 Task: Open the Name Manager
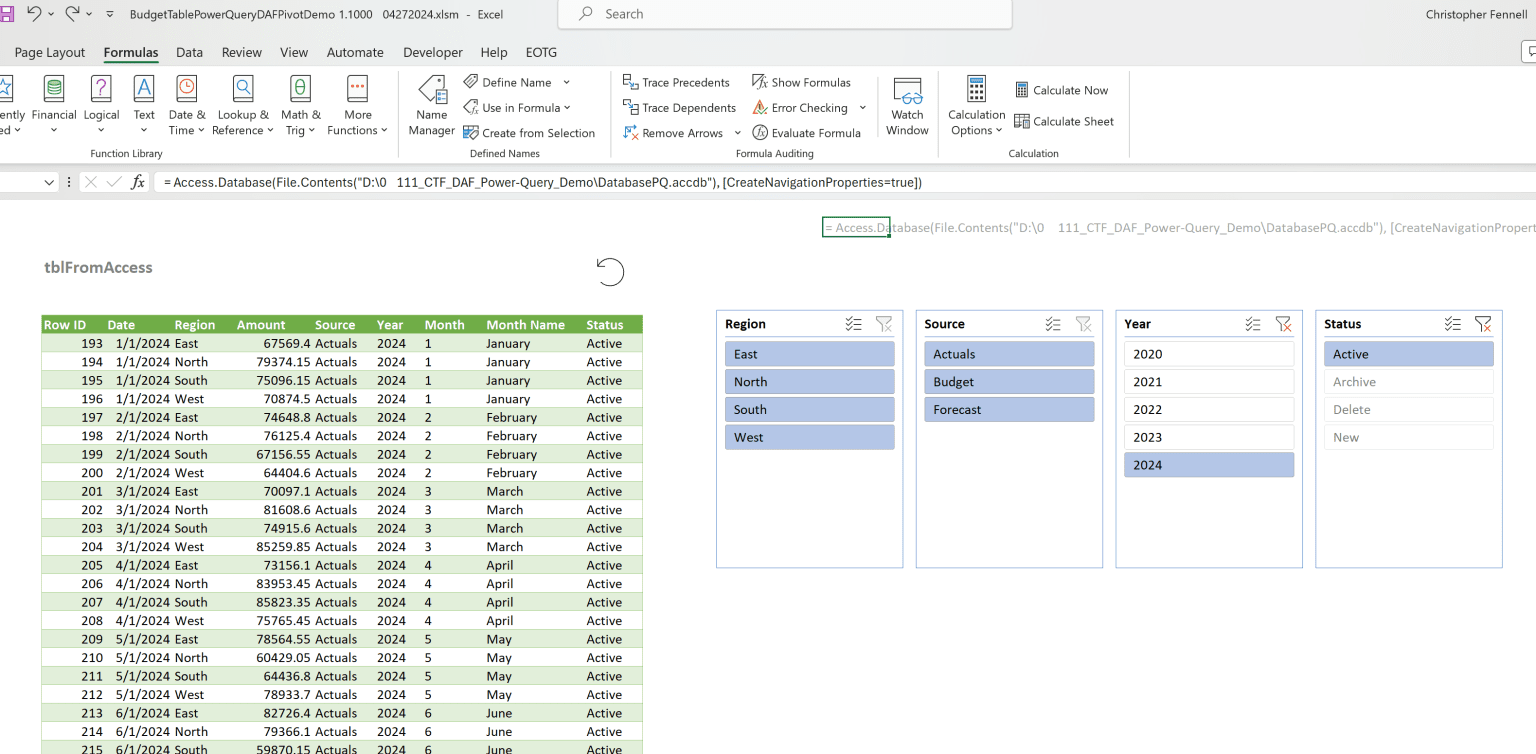(x=431, y=106)
